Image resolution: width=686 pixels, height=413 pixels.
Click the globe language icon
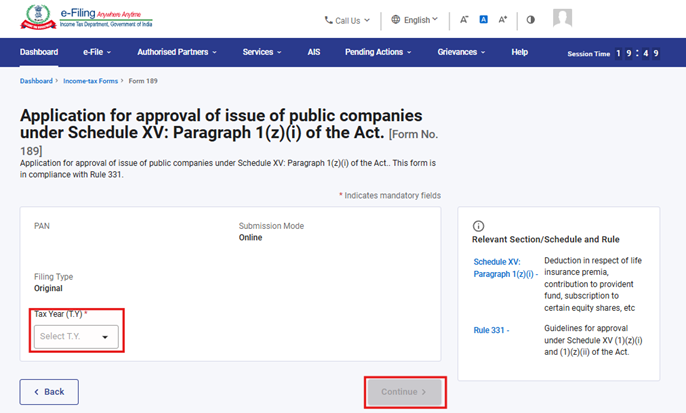tap(396, 20)
